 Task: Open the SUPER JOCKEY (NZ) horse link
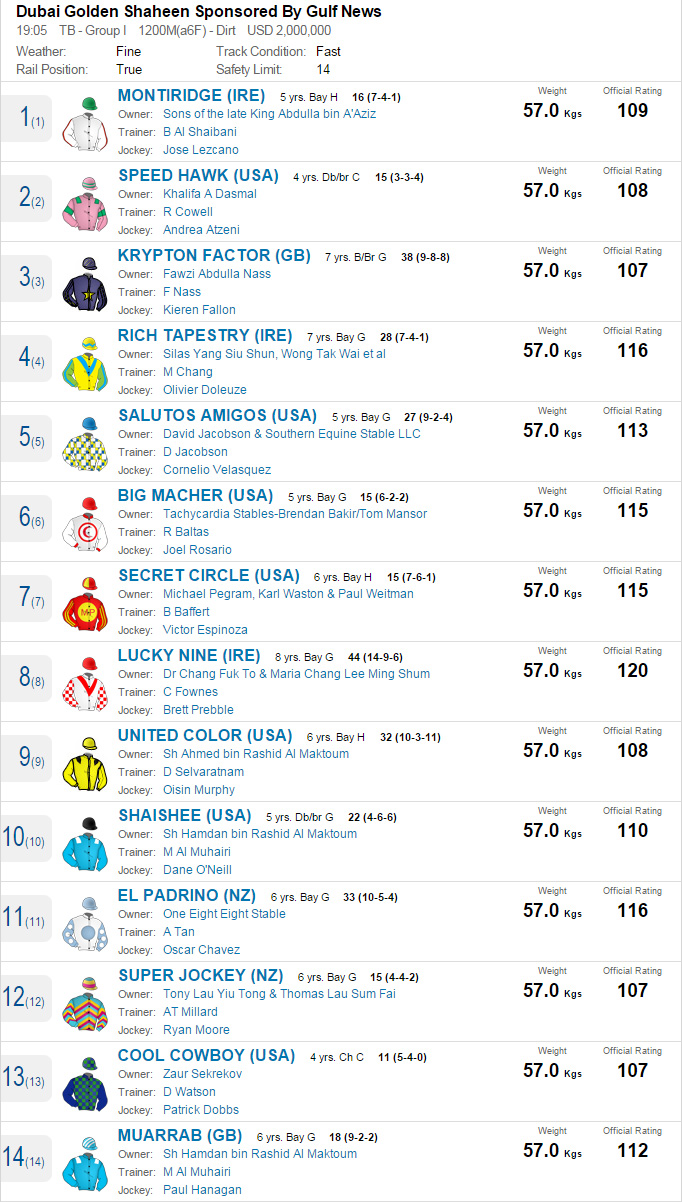point(200,976)
